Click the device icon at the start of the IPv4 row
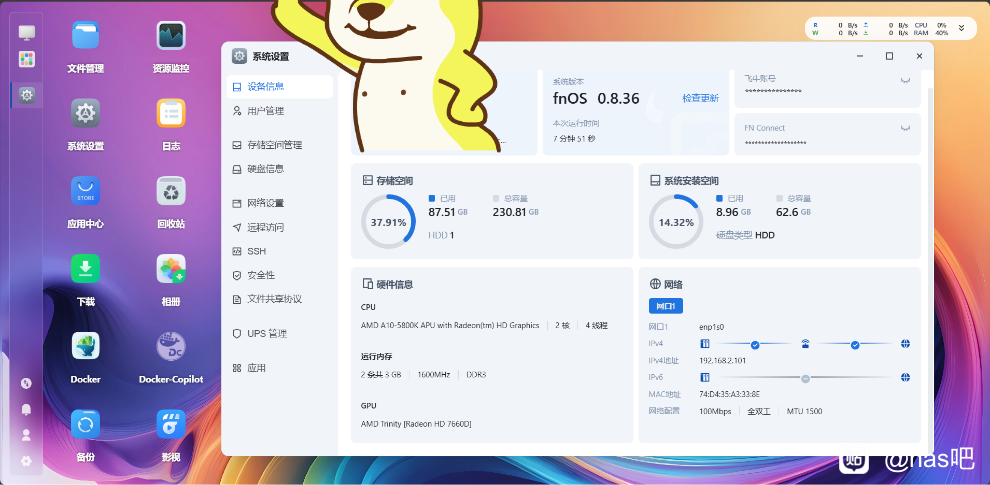 (x=705, y=344)
